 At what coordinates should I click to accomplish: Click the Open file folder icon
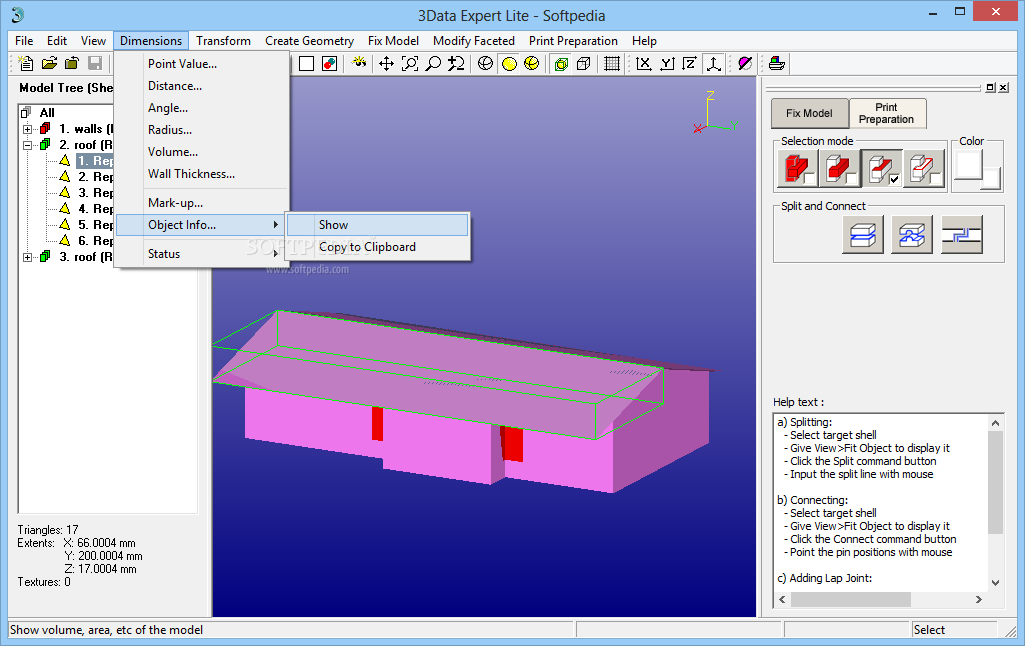(49, 63)
